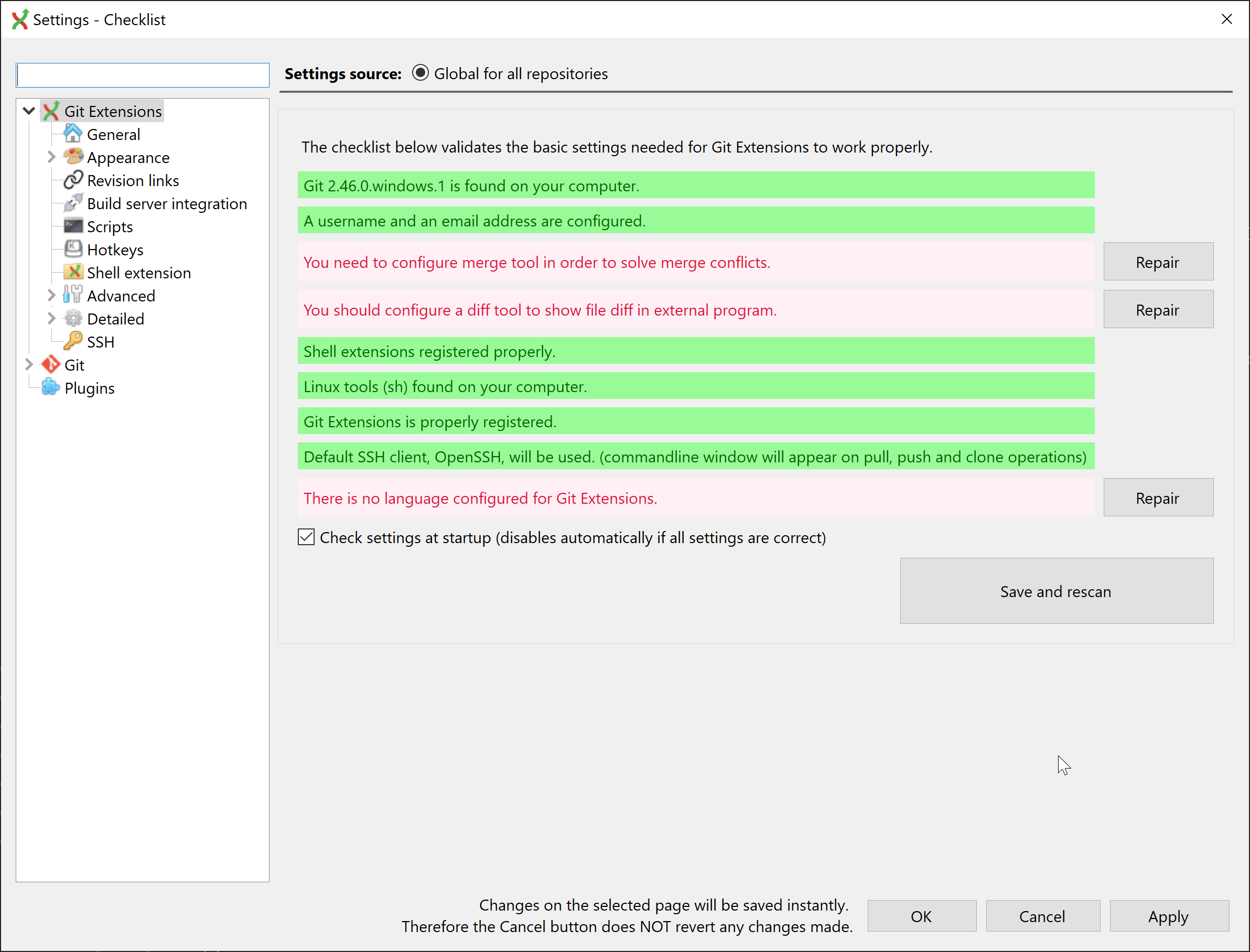1250x952 pixels.
Task: Collapse the Git Extensions tree node
Action: (29, 111)
